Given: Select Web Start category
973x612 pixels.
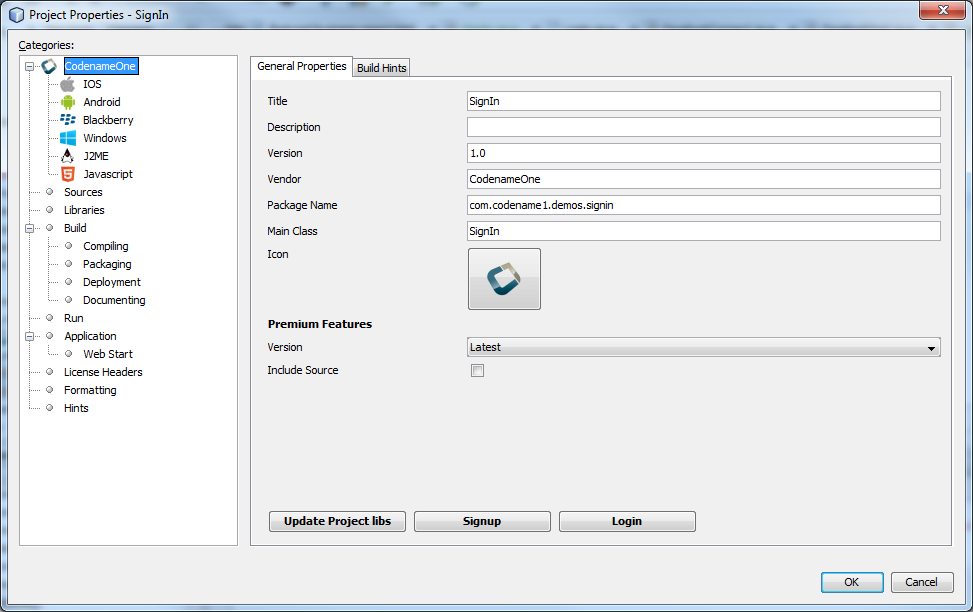Looking at the screenshot, I should [x=108, y=354].
